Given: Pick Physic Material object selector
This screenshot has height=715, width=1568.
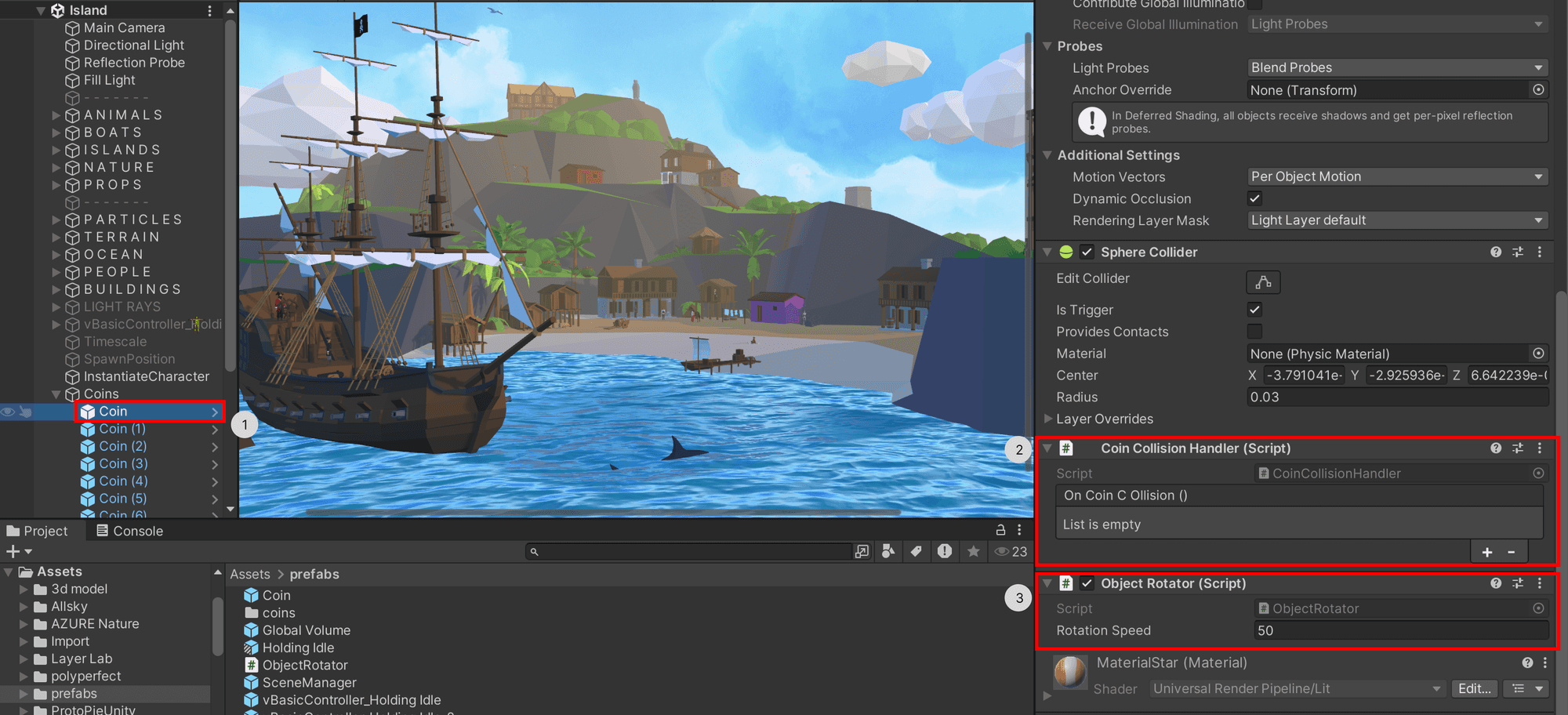Looking at the screenshot, I should pos(1538,354).
